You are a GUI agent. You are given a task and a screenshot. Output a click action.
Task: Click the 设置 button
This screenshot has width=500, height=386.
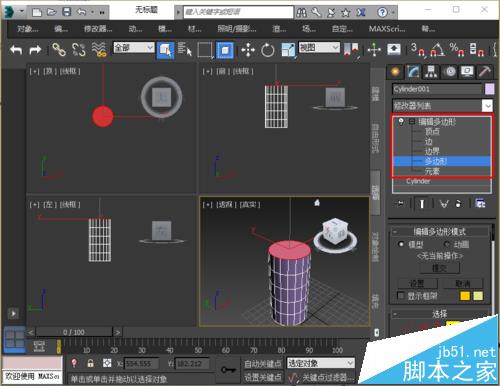[417, 284]
